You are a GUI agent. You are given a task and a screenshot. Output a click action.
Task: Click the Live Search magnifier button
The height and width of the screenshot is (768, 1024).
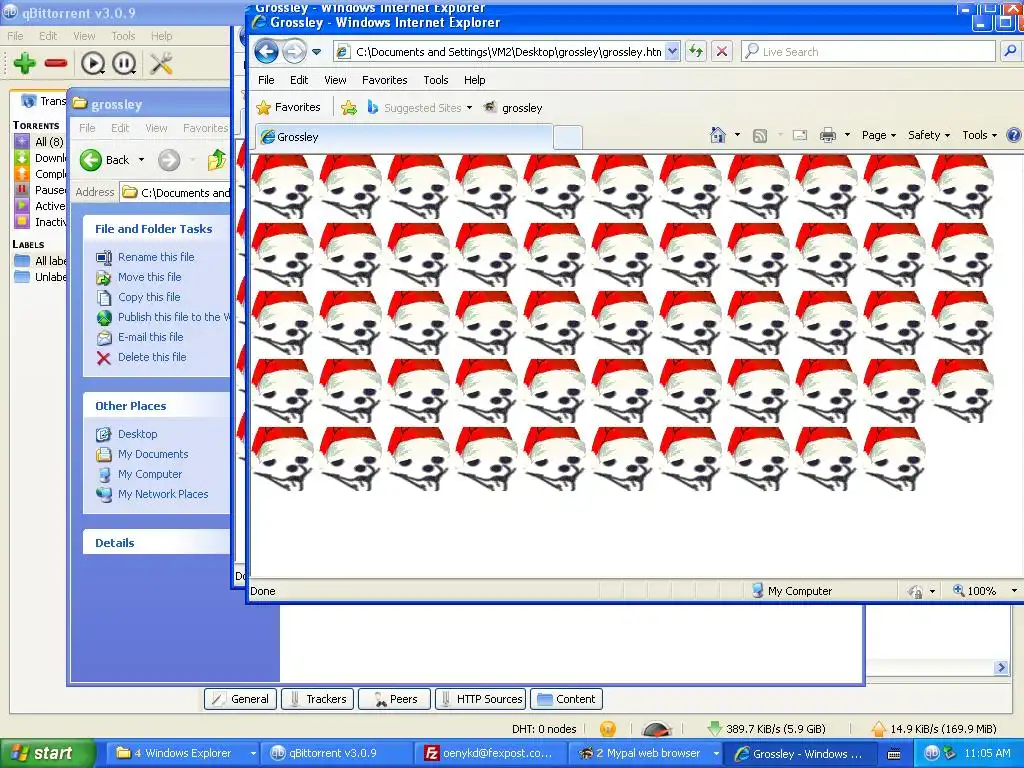[x=1010, y=52]
